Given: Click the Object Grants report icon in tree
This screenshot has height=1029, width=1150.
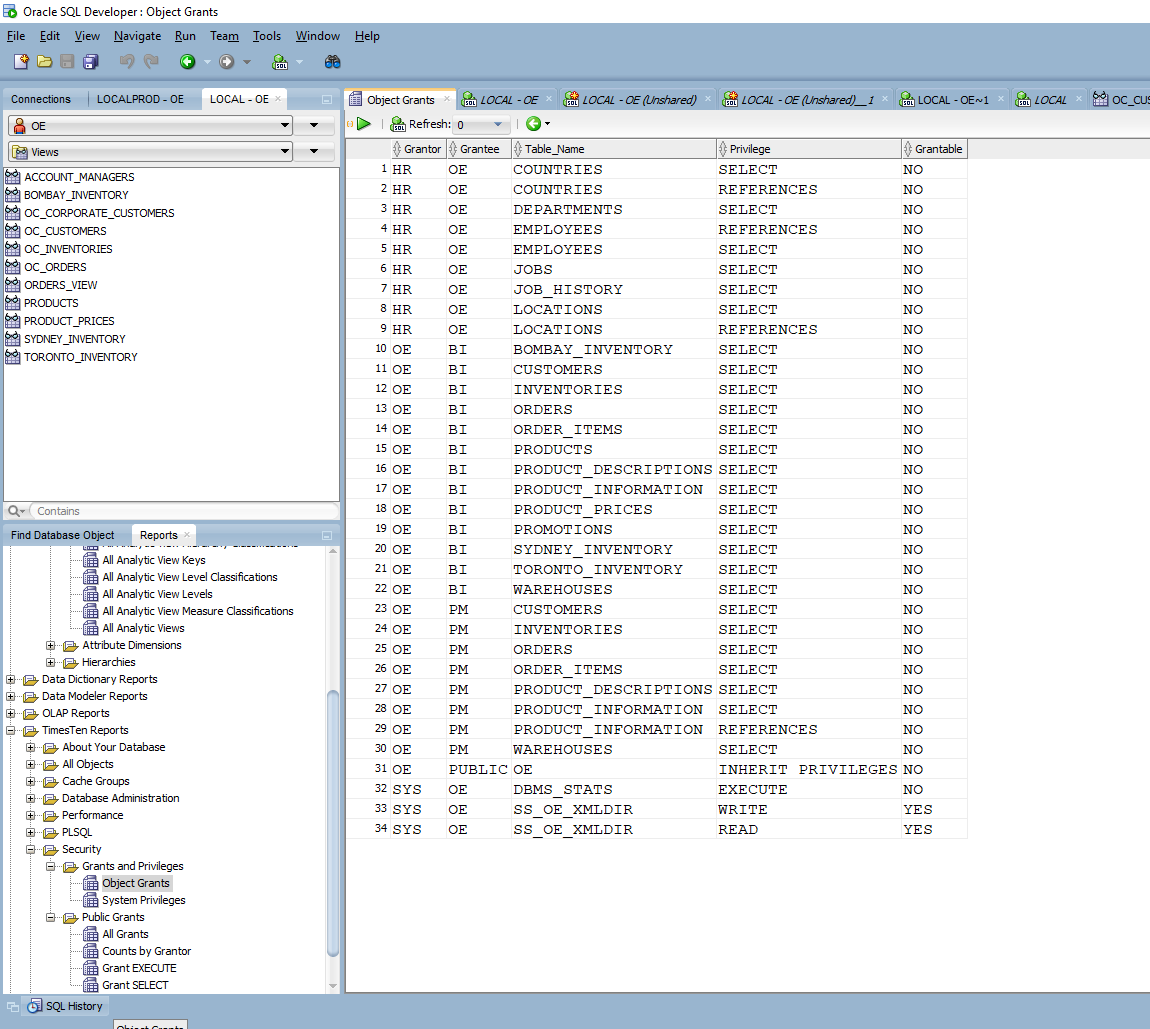Looking at the screenshot, I should (x=90, y=883).
